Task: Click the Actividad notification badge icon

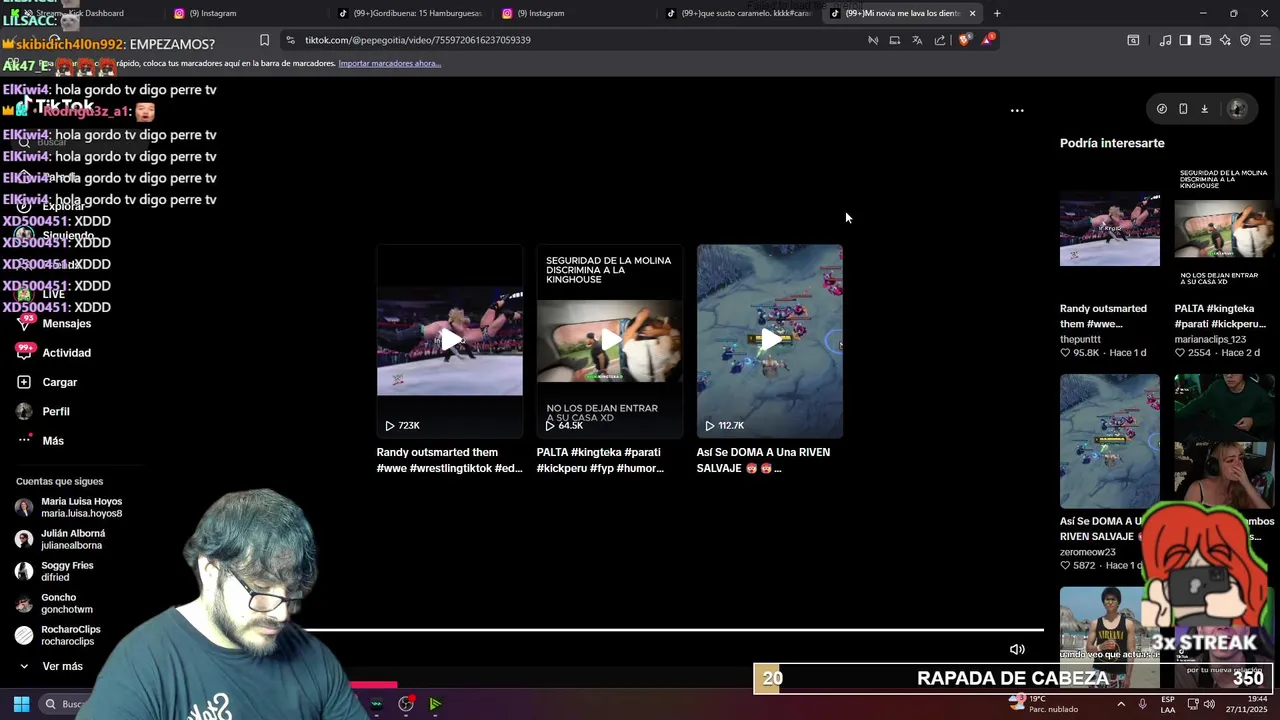Action: tap(24, 352)
